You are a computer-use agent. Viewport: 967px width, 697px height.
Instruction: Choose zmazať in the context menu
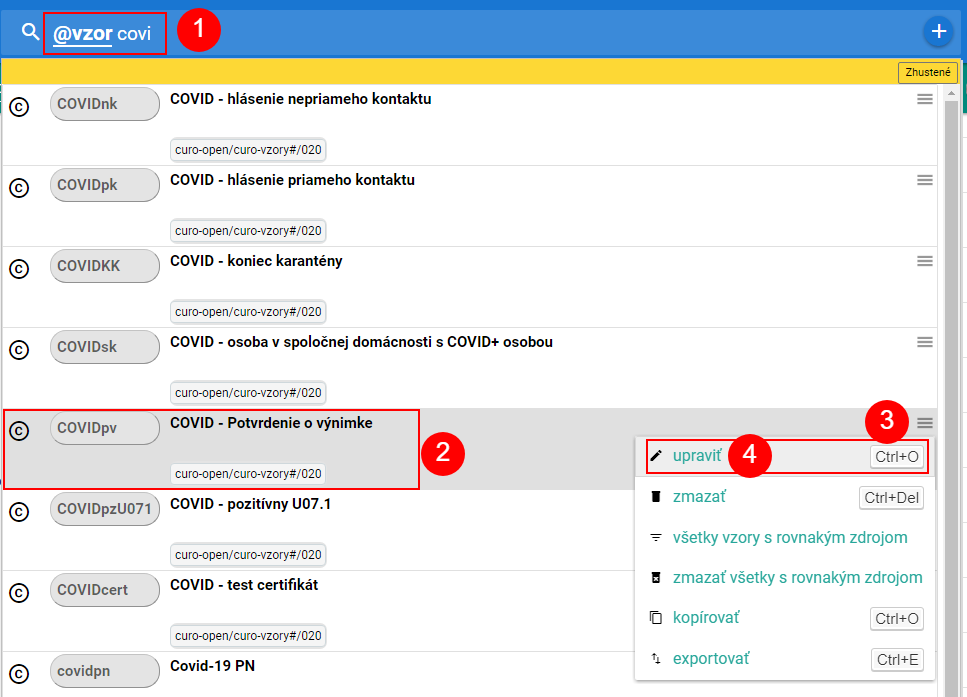[786, 497]
